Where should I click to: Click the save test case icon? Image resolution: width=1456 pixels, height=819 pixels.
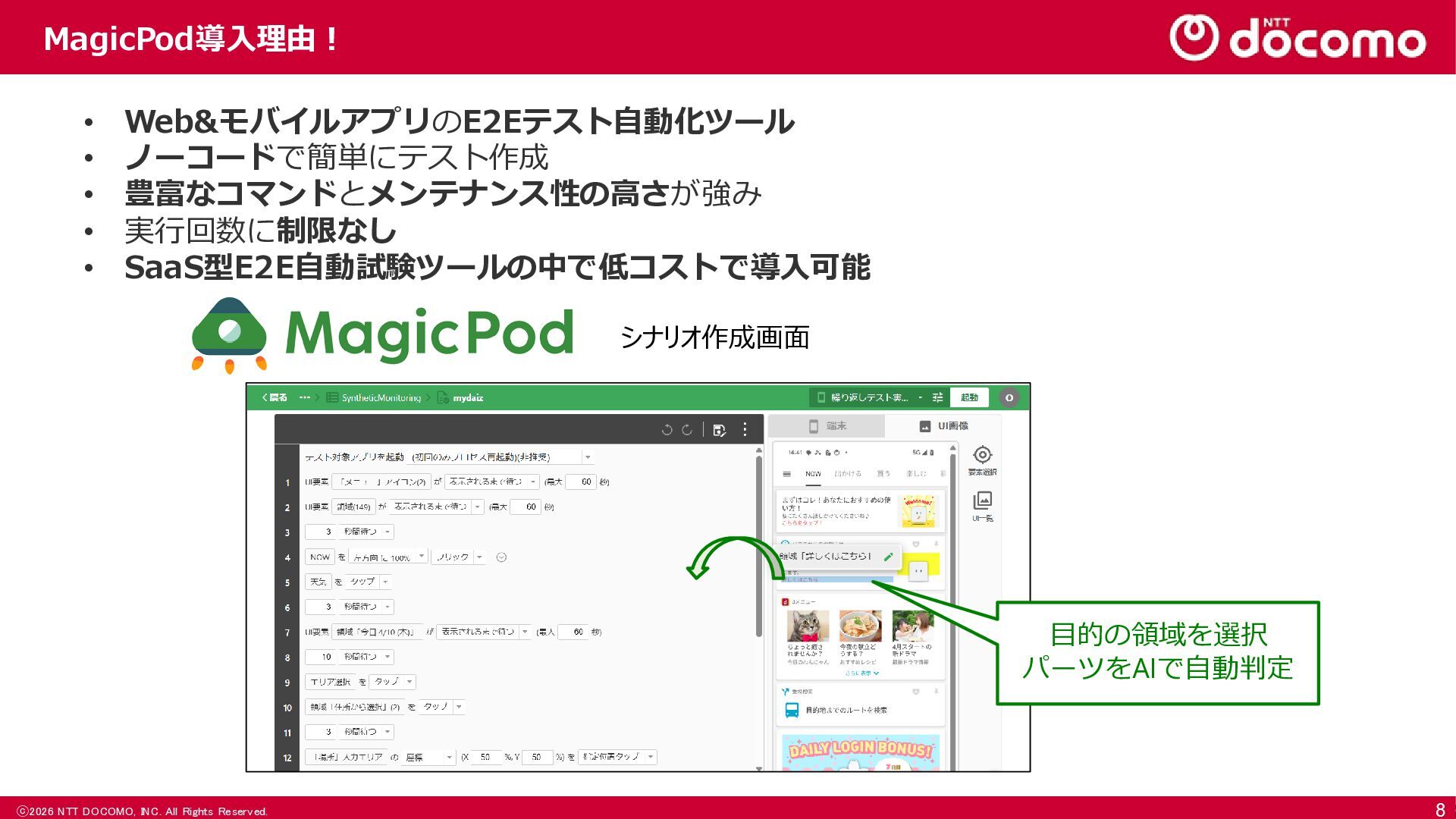(719, 430)
